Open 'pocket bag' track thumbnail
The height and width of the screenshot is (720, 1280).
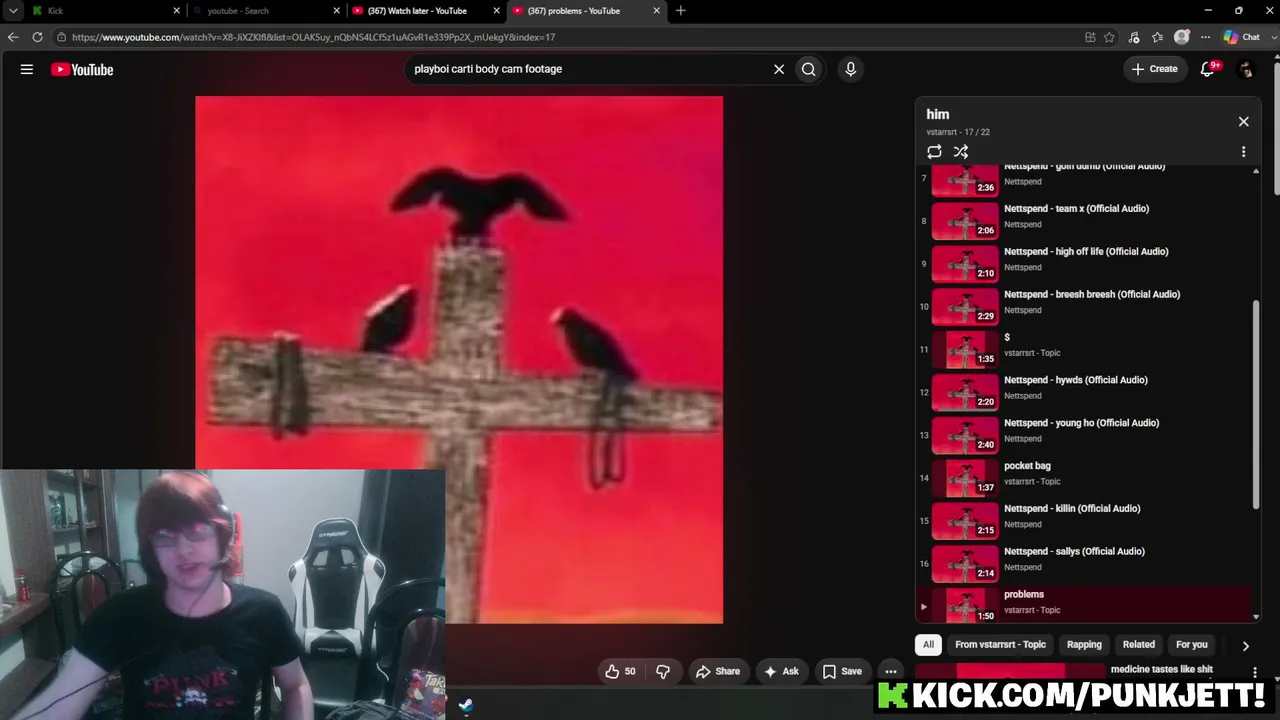click(x=965, y=478)
